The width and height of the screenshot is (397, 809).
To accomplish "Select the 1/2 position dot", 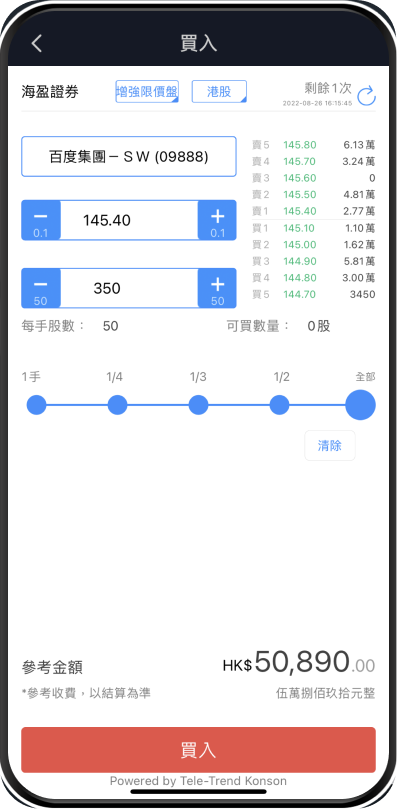I will pyautogui.click(x=279, y=405).
